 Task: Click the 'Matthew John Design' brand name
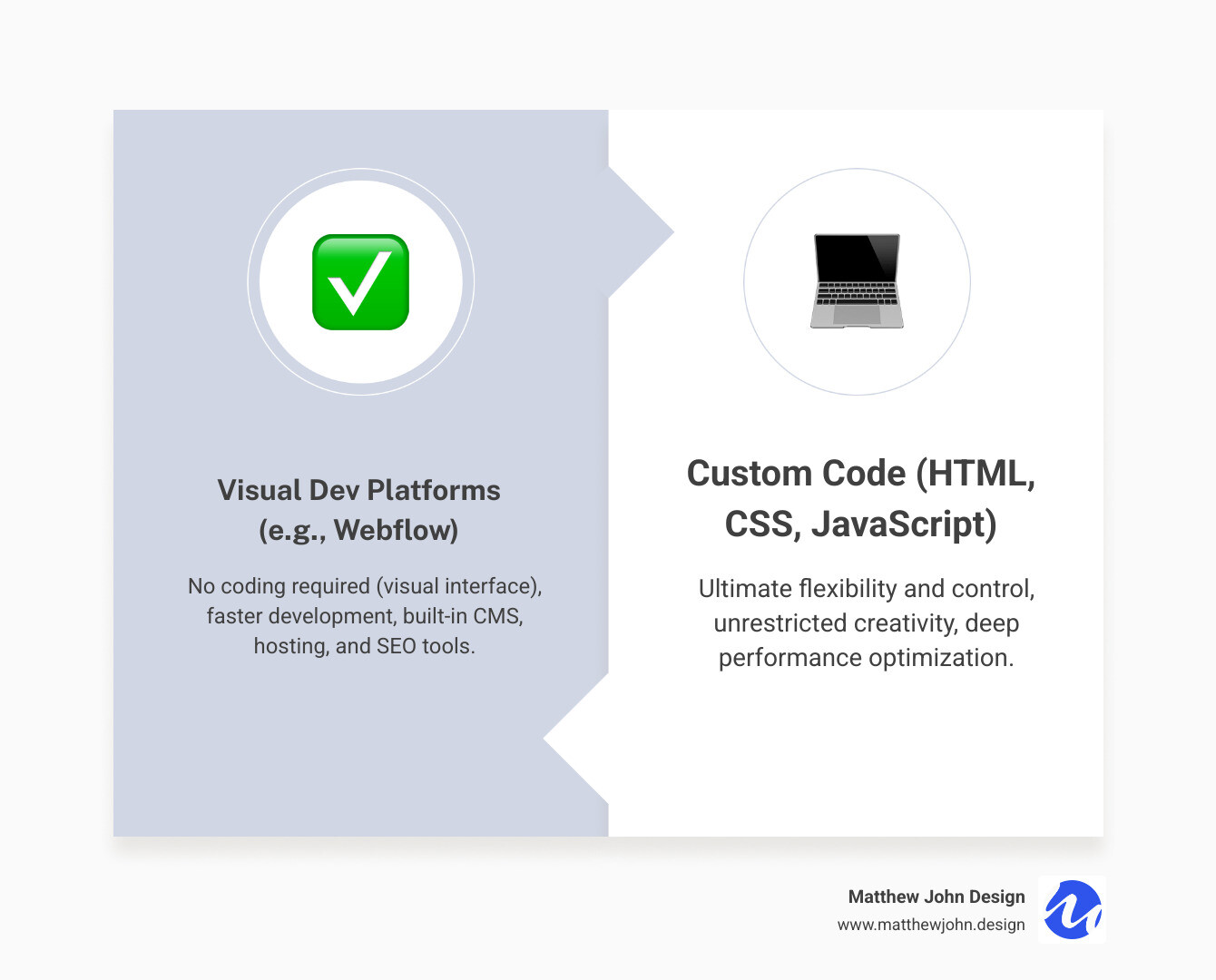pos(937,897)
